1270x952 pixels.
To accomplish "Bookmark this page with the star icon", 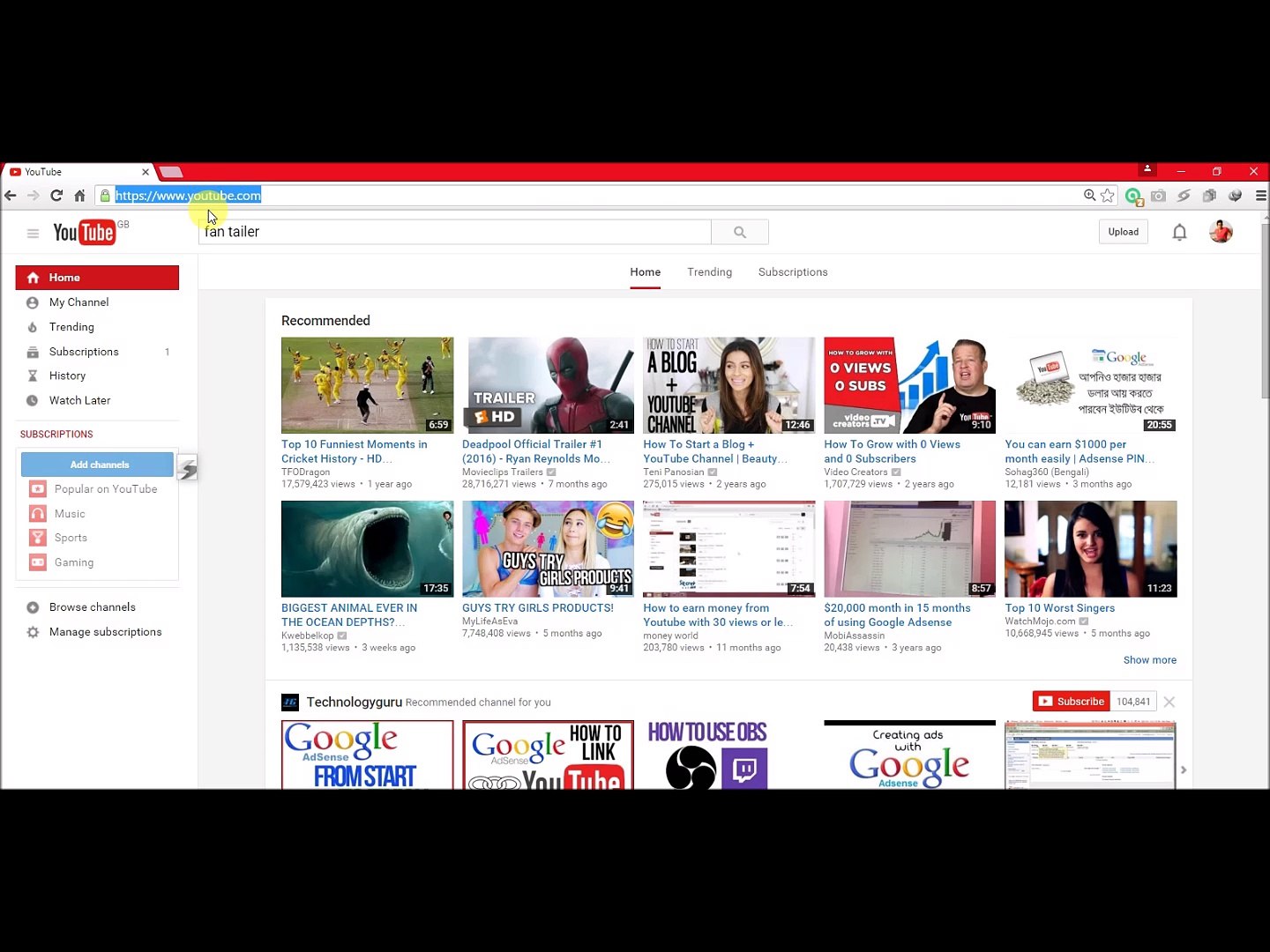I will click(x=1108, y=196).
